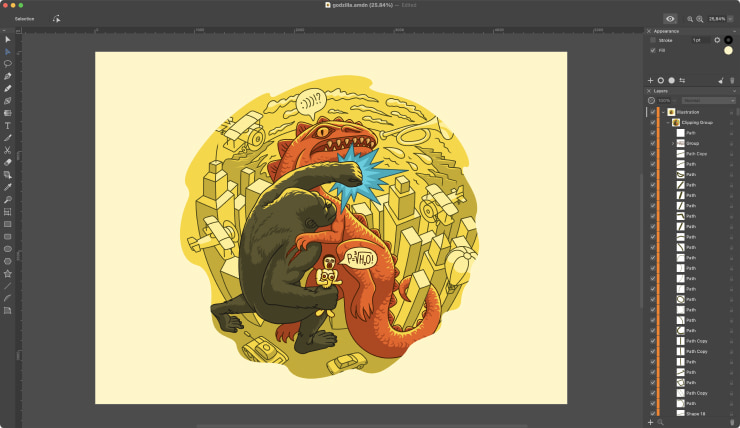
Task: Click the zoom in magnifier in top bar
Action: coord(700,19)
